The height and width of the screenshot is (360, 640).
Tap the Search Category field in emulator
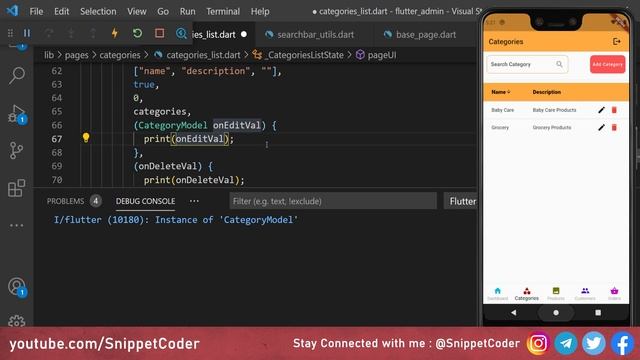(527, 64)
